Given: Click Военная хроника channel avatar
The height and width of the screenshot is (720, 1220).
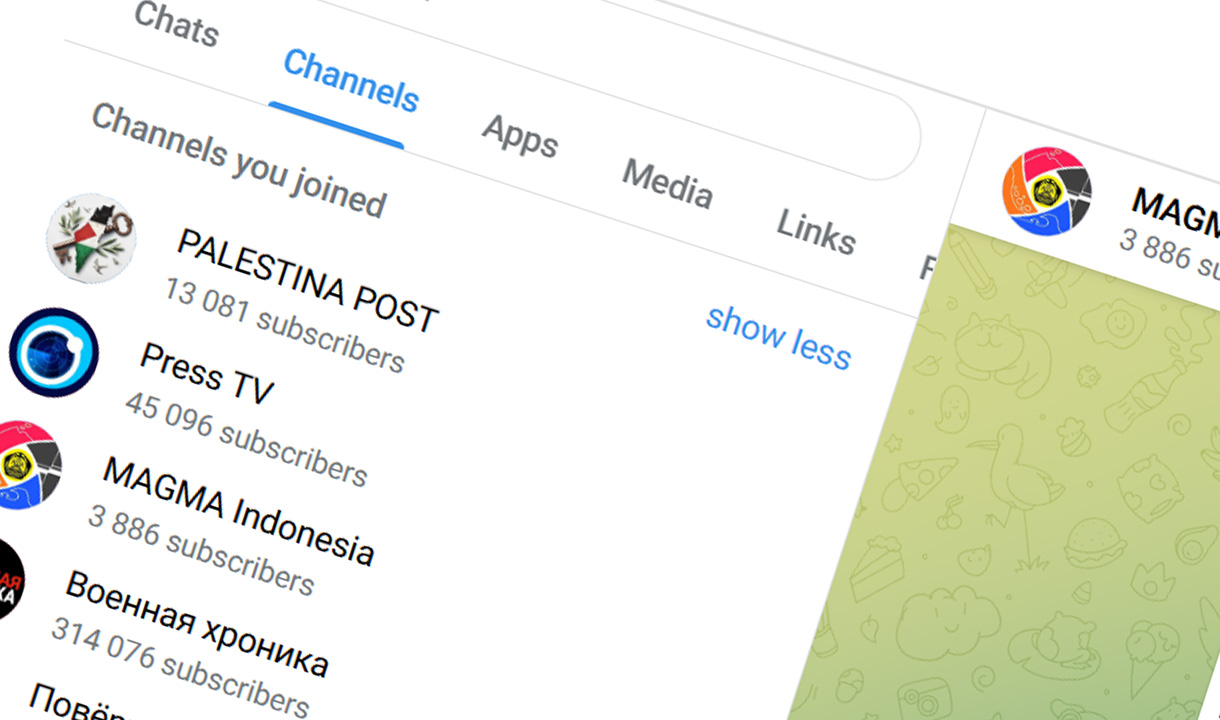Looking at the screenshot, I should coord(8,579).
